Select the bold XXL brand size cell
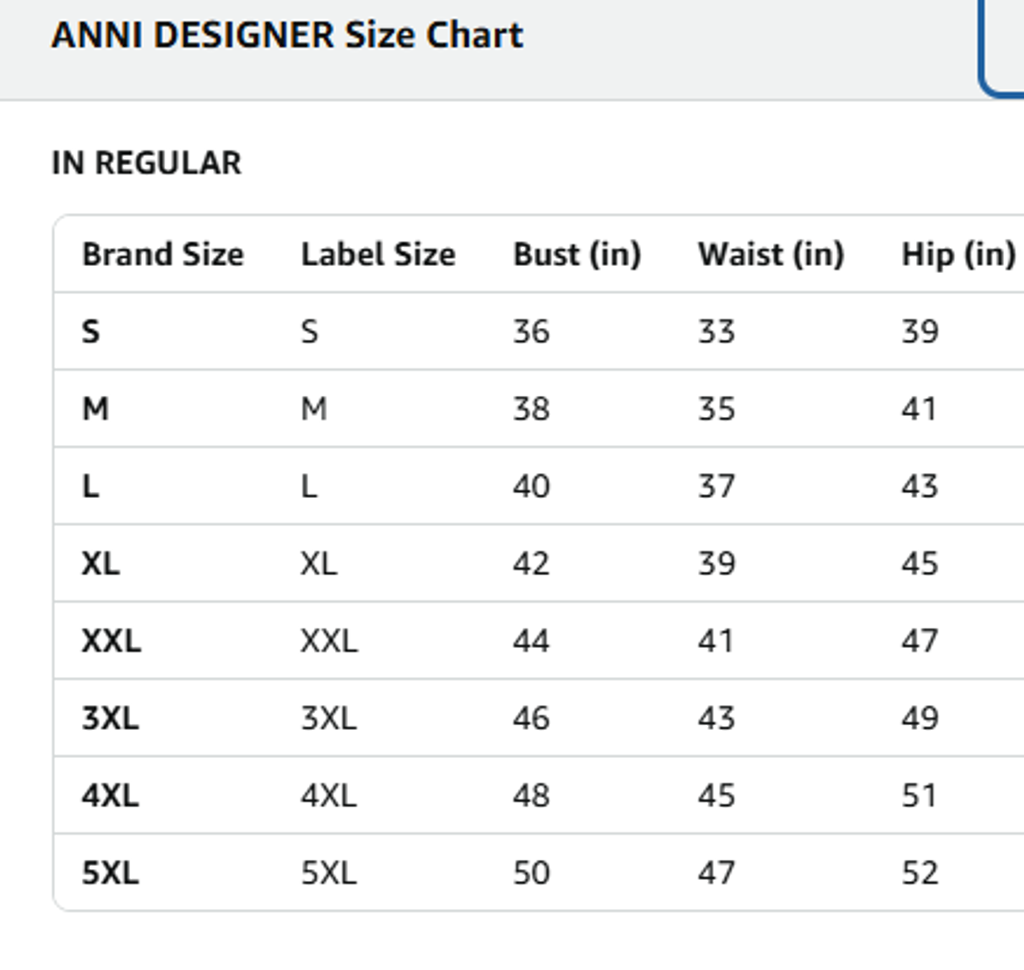This screenshot has width=1024, height=970. tap(111, 641)
